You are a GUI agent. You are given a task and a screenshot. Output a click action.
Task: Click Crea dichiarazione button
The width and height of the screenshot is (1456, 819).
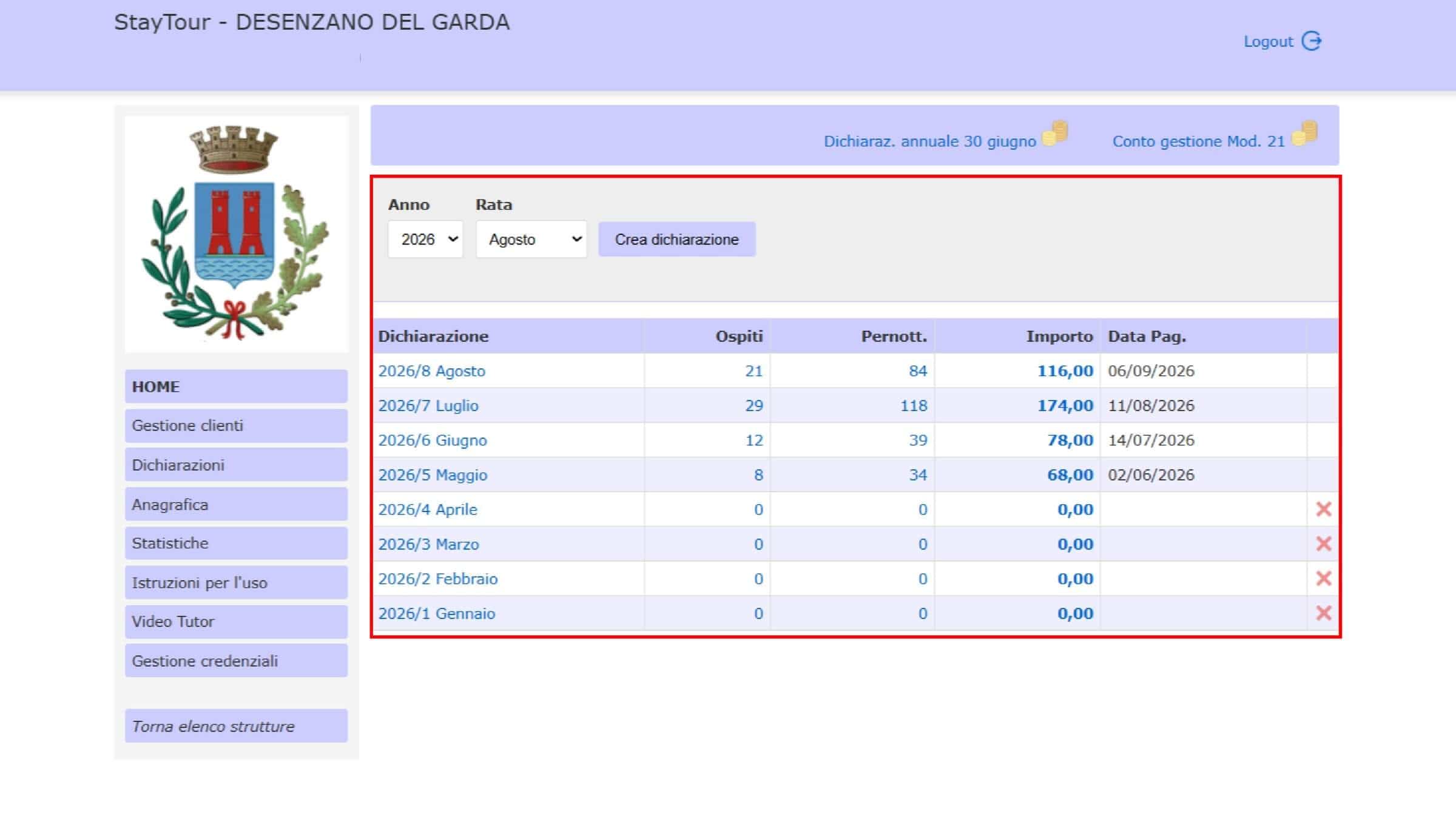click(677, 239)
